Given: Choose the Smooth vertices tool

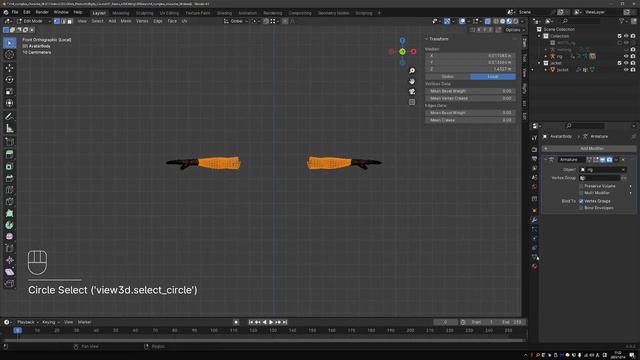Looking at the screenshot, I should click(9, 237).
